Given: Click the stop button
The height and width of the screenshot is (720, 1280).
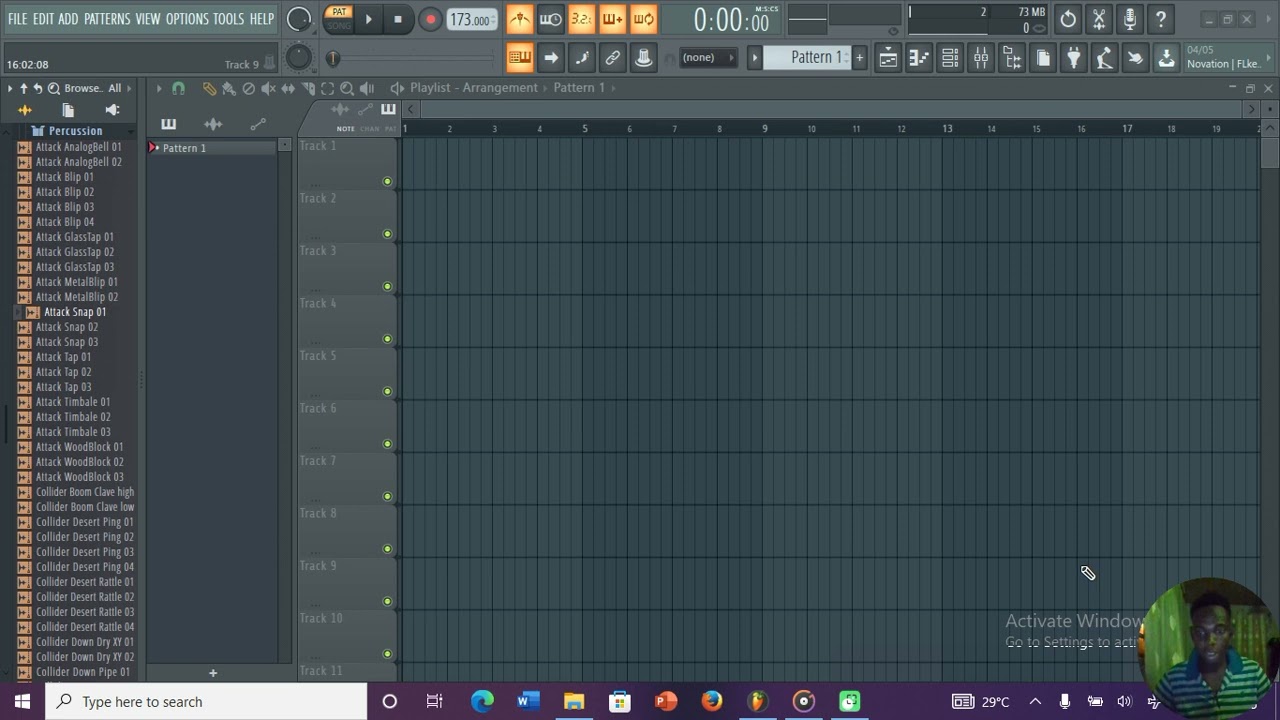Looking at the screenshot, I should (398, 19).
